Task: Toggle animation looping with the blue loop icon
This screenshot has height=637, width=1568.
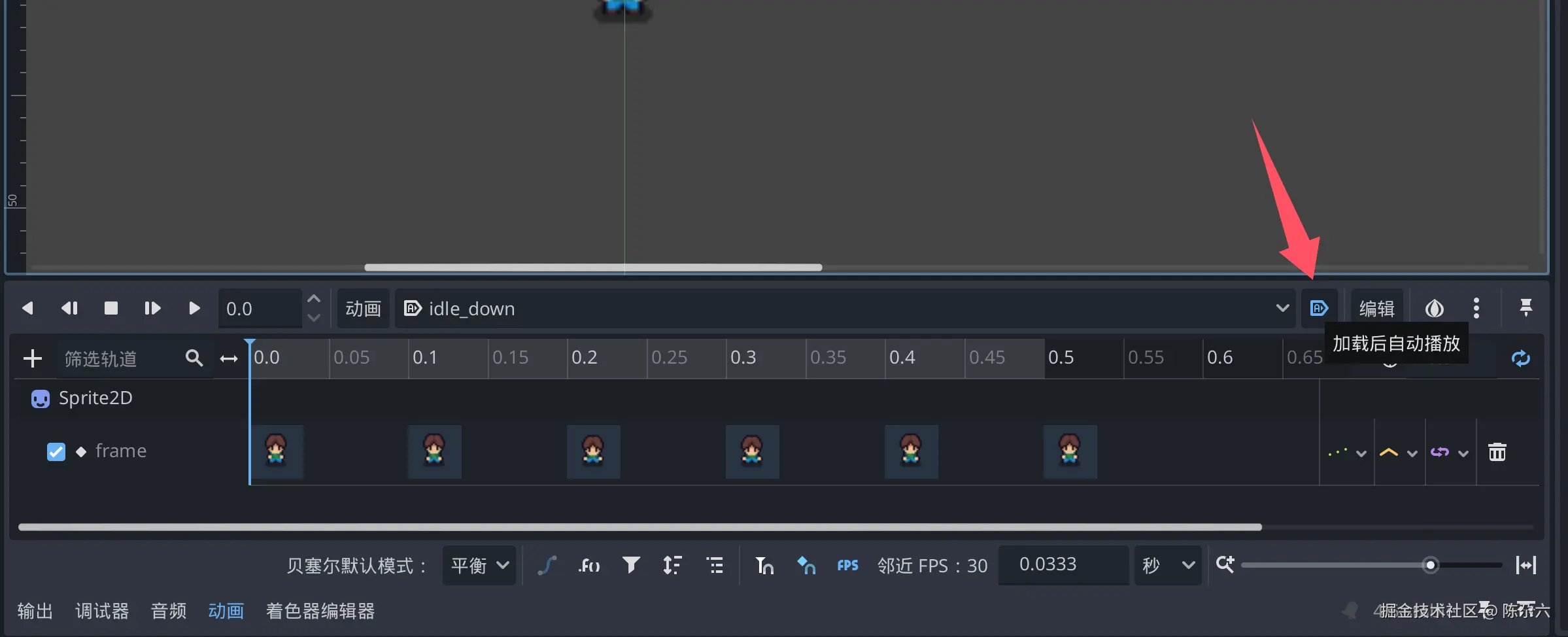Action: coord(1521,358)
